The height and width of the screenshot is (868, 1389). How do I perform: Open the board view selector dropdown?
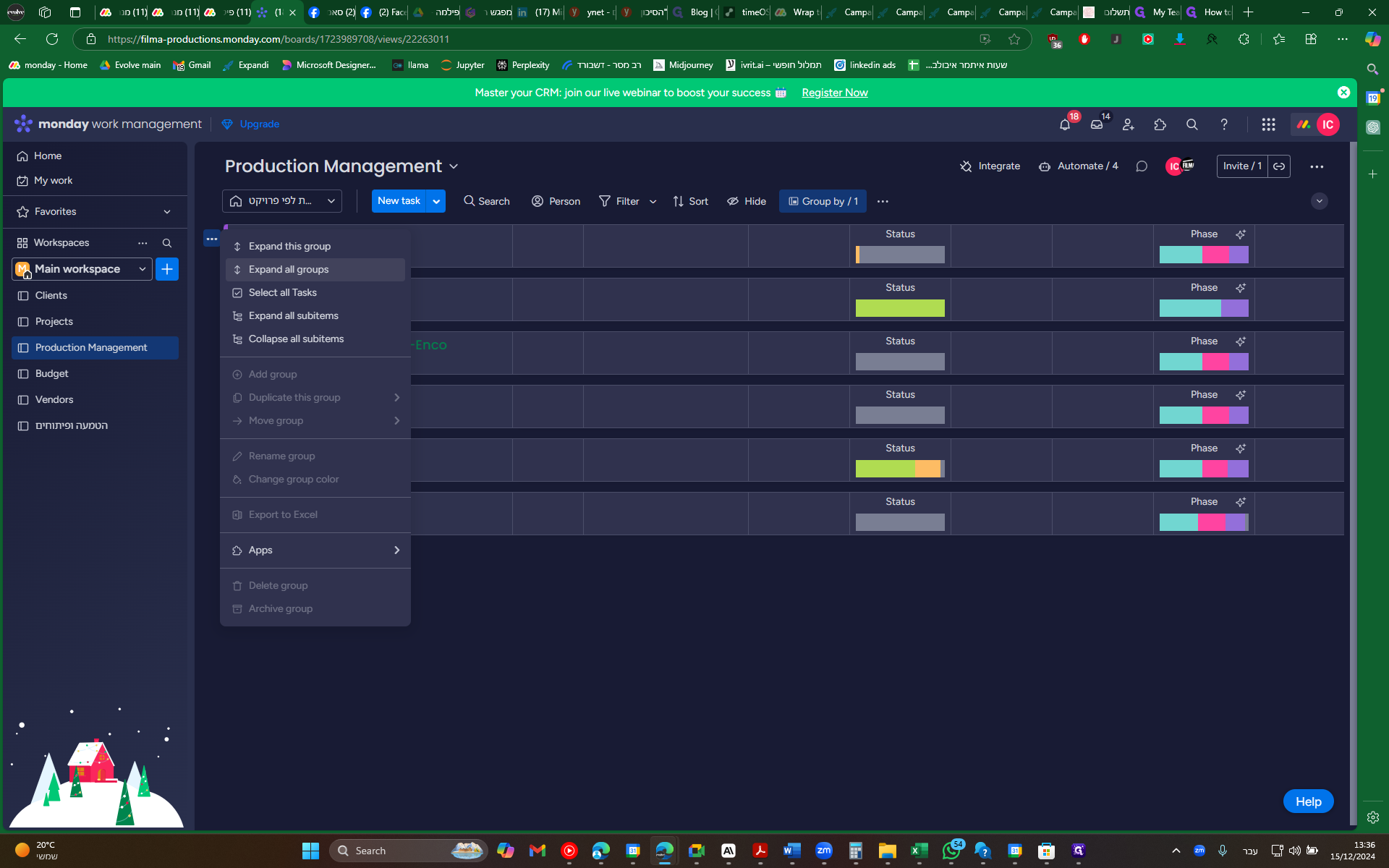pyautogui.click(x=282, y=201)
